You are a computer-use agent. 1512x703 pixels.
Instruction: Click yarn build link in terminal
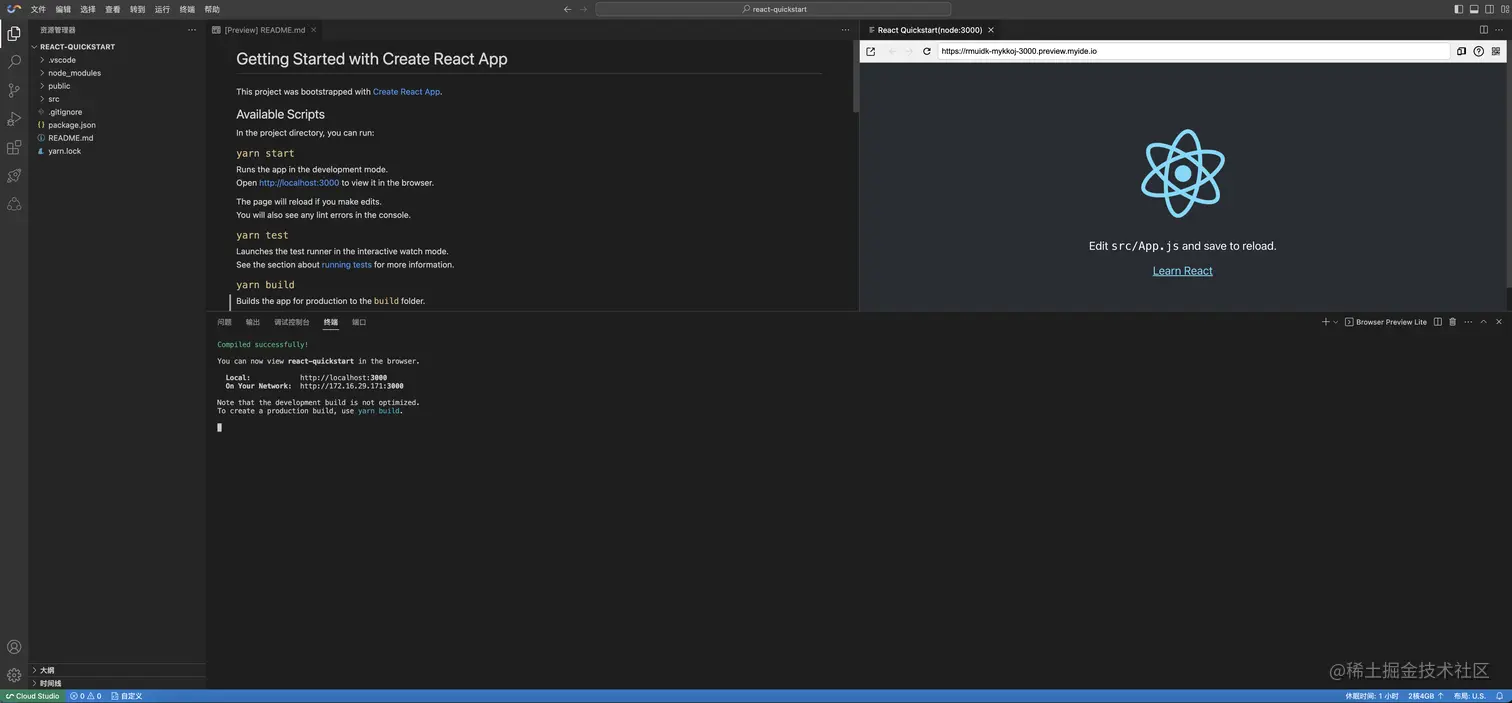[x=379, y=411]
